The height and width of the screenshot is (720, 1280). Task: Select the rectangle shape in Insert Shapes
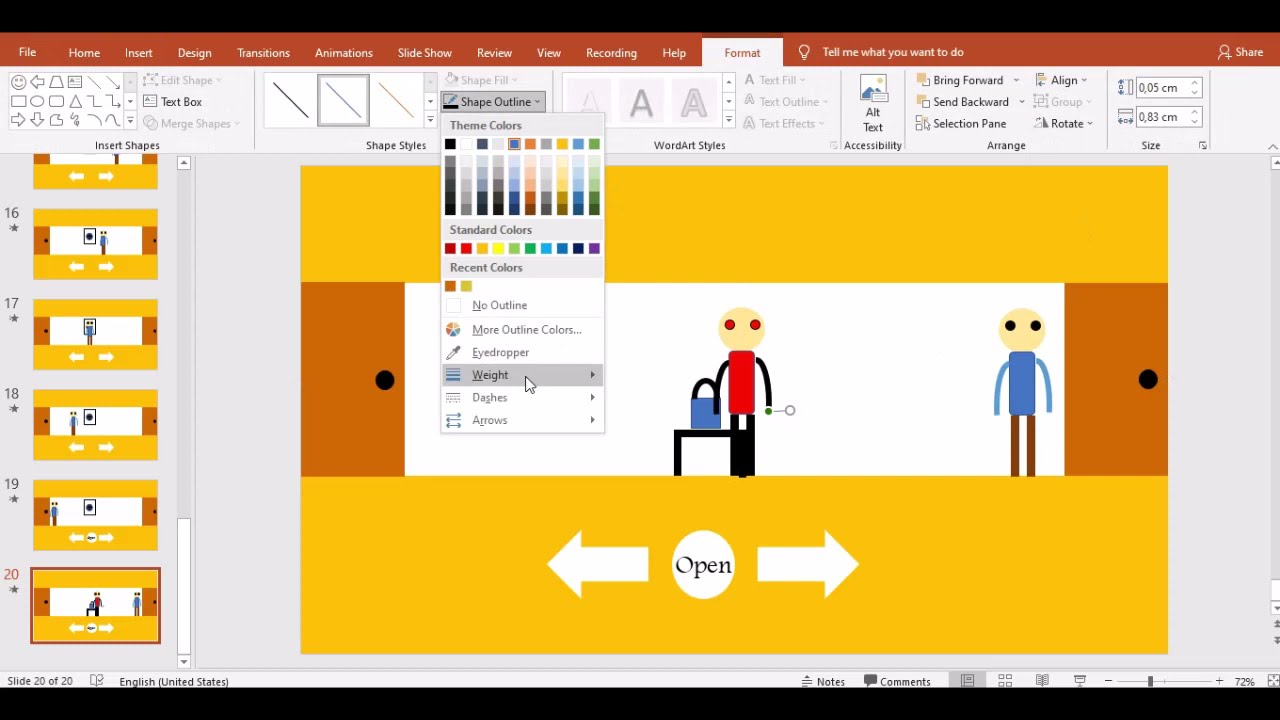point(18,102)
